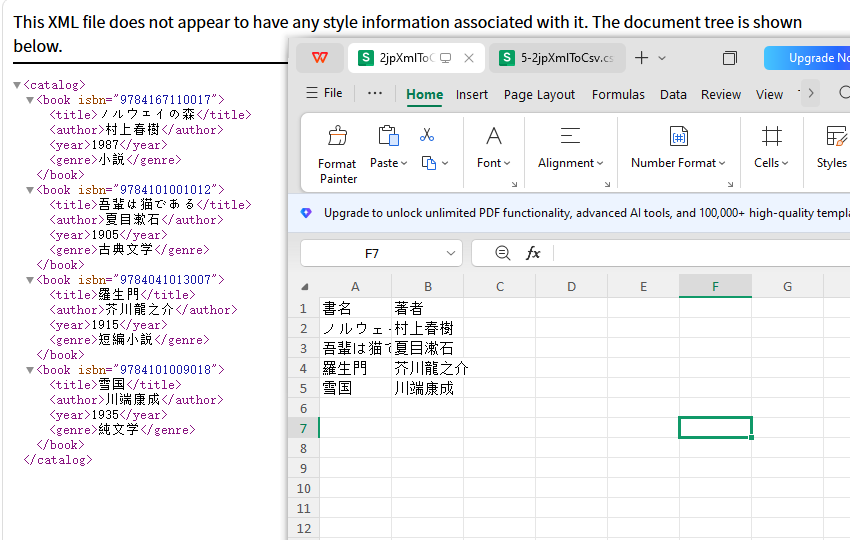This screenshot has height=540, width=850.
Task: Open the Page Layout ribbon tab
Action: coord(539,94)
